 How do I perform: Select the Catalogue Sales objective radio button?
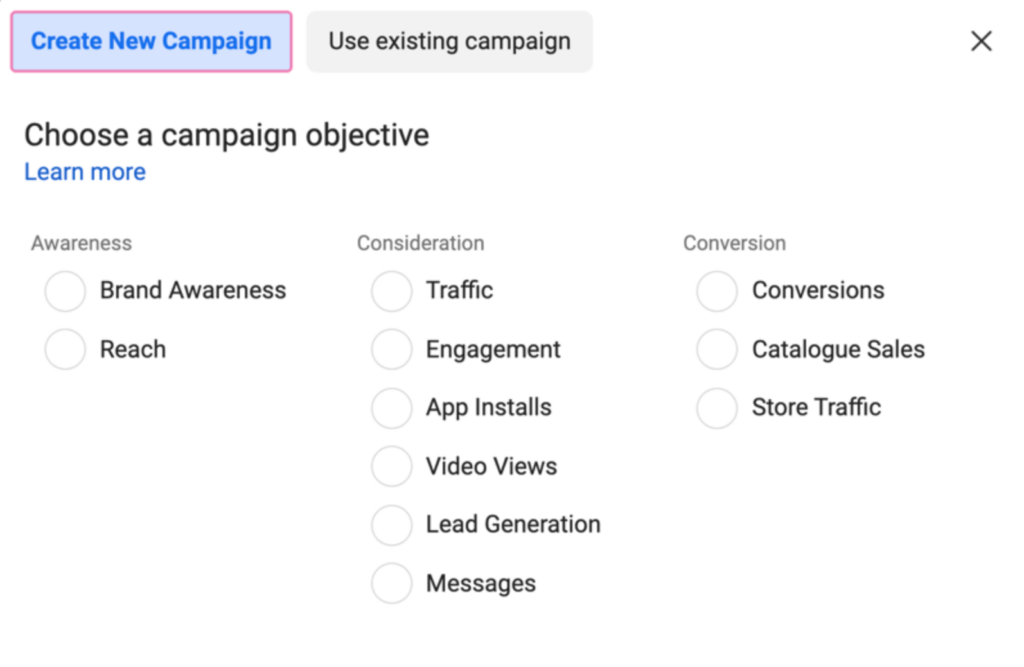tap(717, 349)
